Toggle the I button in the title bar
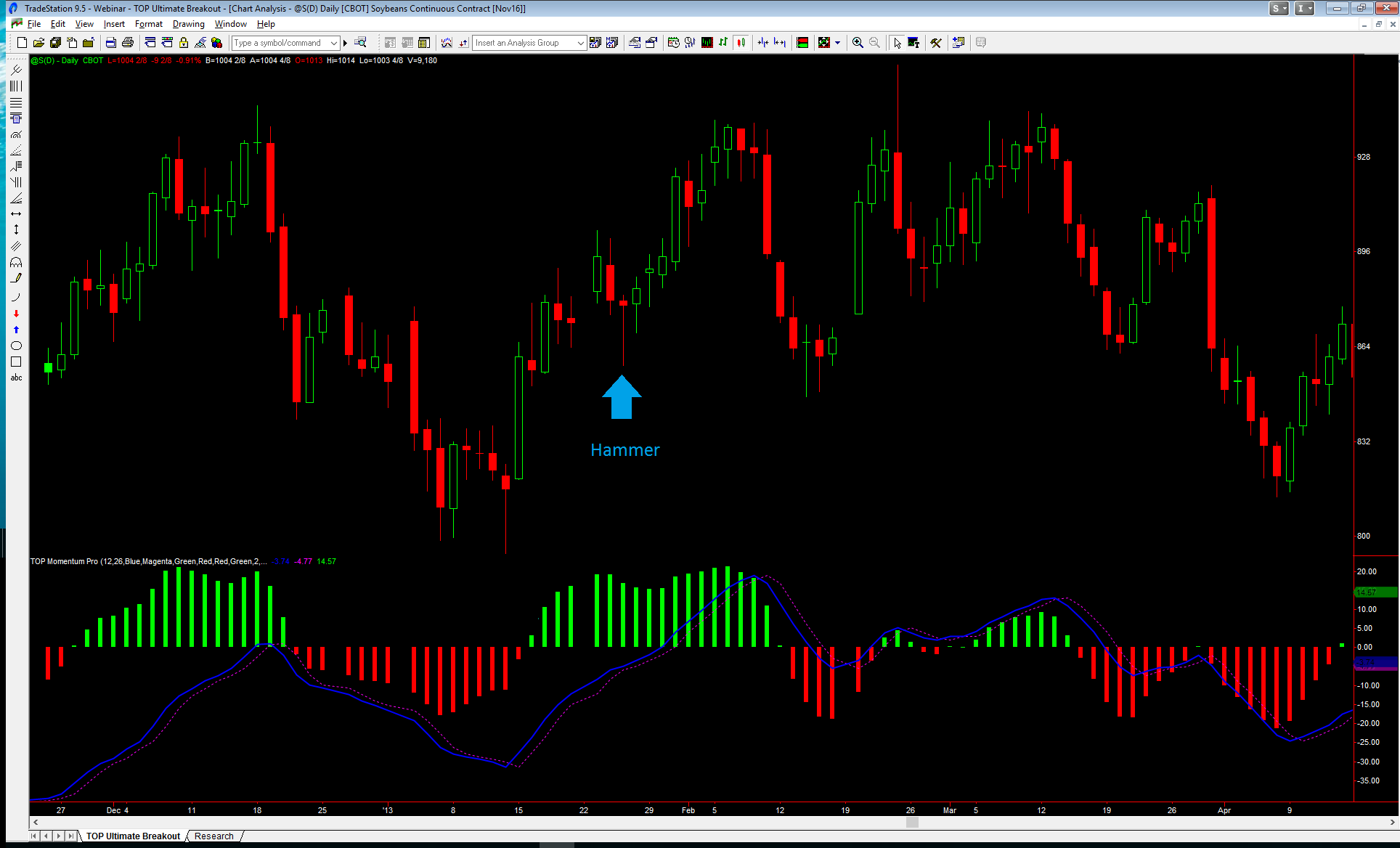This screenshot has height=848, width=1400. click(1304, 8)
